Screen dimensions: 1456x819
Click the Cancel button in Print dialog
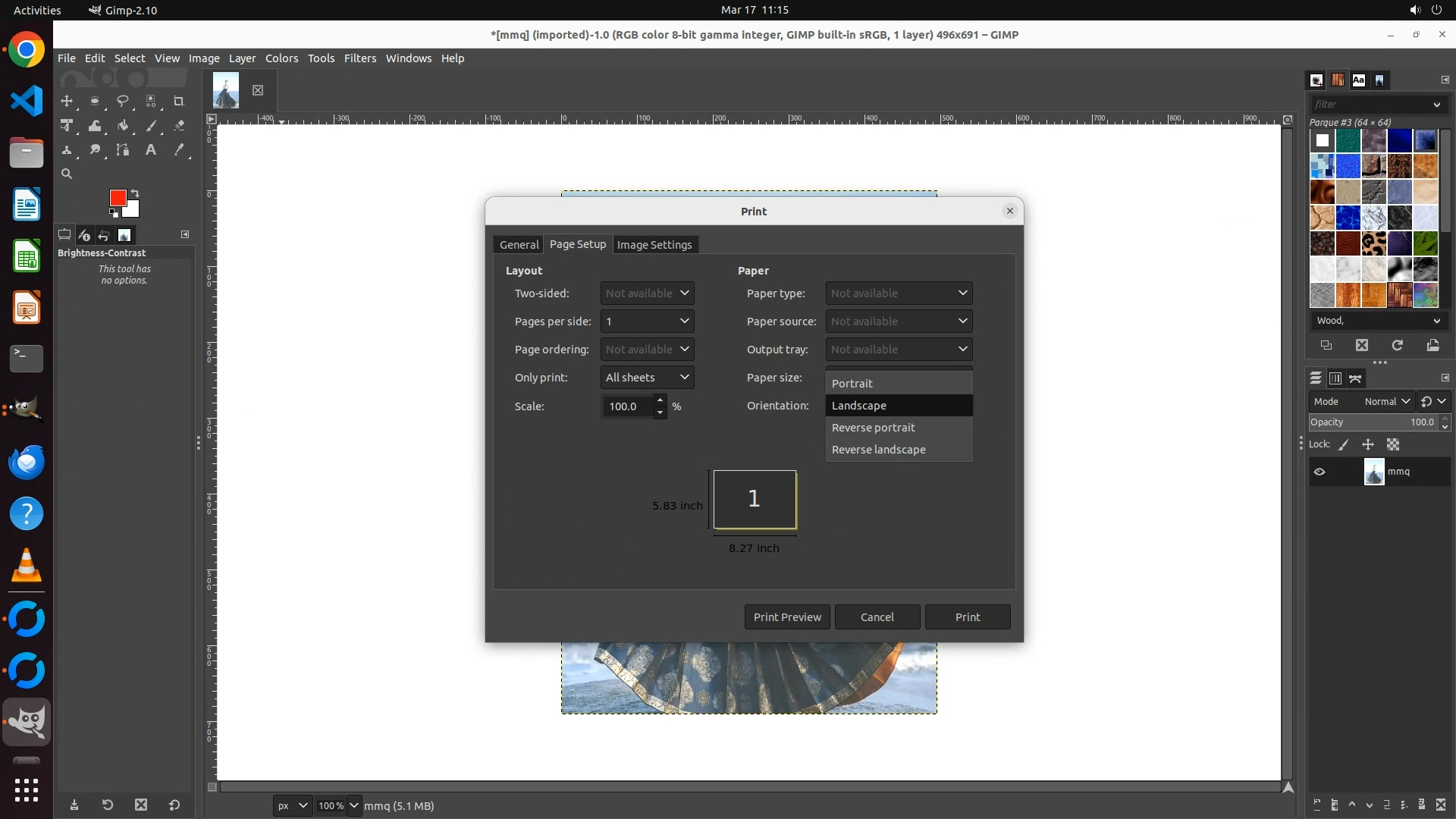[877, 617]
